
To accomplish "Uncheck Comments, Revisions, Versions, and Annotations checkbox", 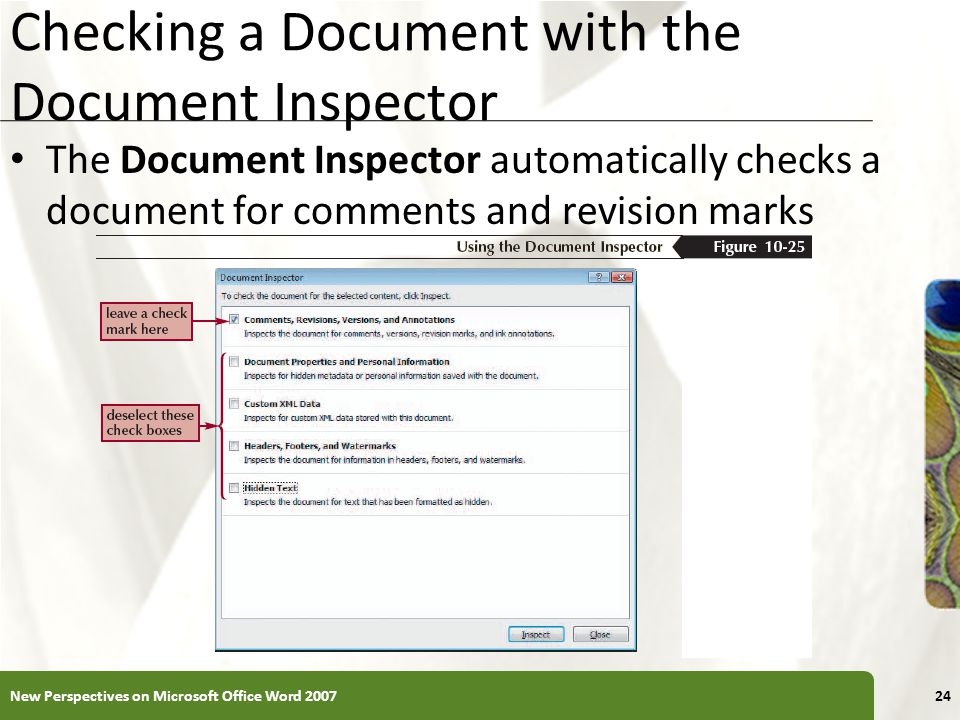I will (x=234, y=320).
